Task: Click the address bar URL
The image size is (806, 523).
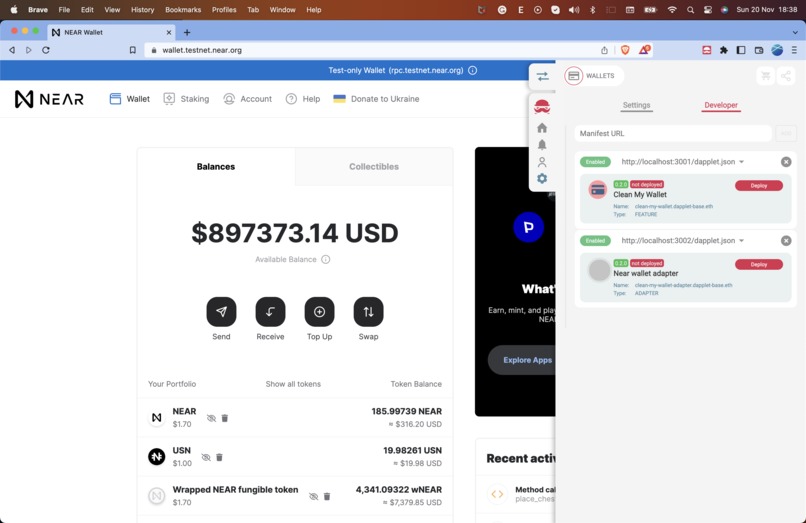Action: click(202, 50)
